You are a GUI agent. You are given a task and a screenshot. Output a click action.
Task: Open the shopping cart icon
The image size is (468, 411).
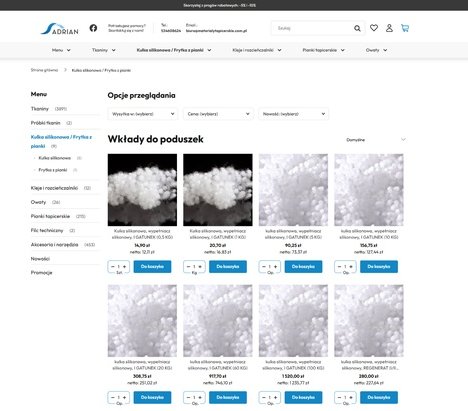405,28
